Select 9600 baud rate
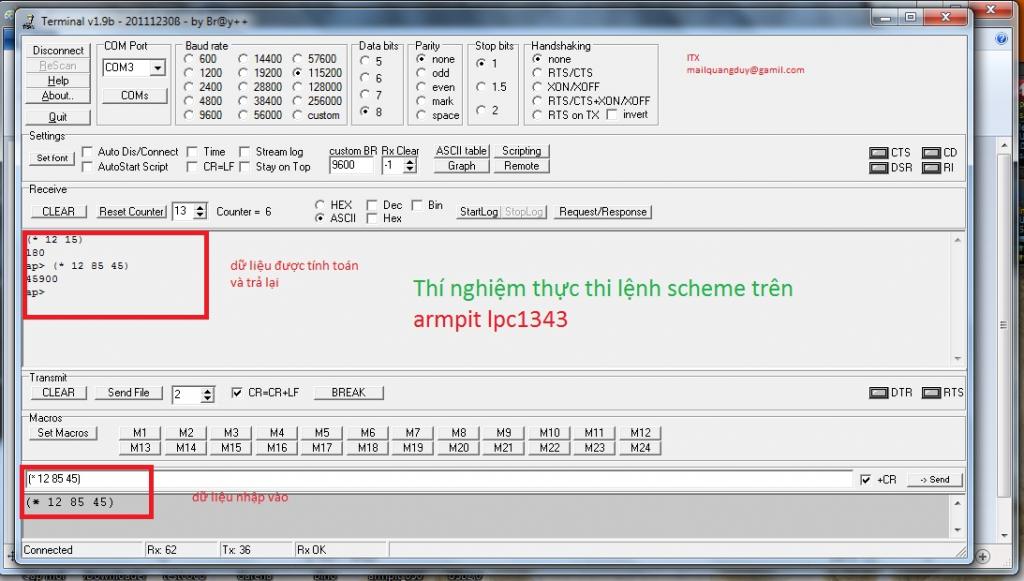The height and width of the screenshot is (581, 1024). 189,115
